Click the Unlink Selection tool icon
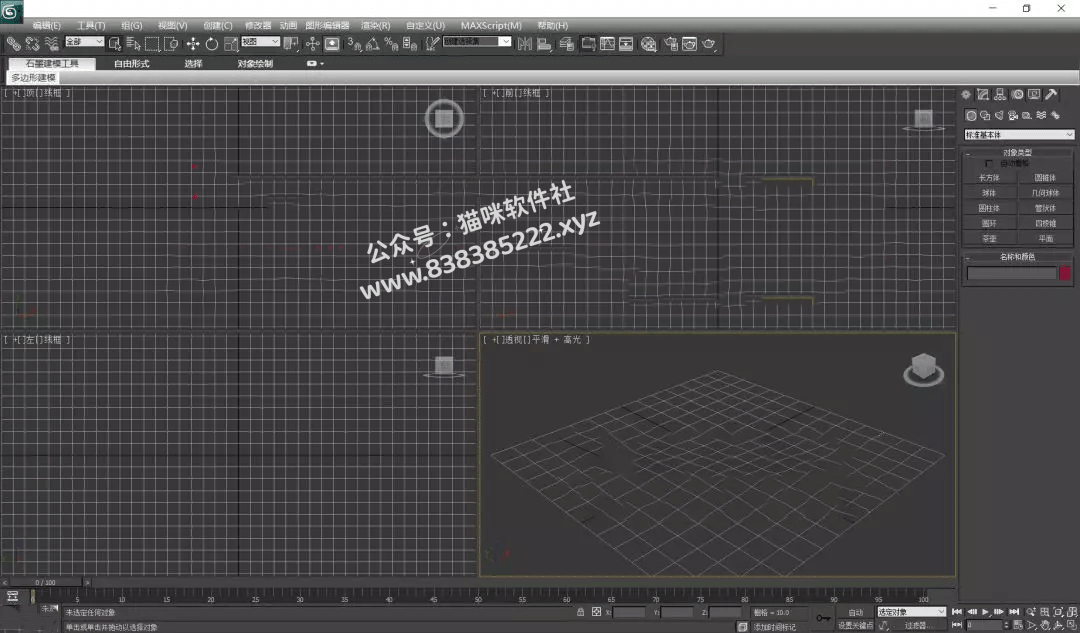Screen dimensions: 1080x633 [32, 43]
